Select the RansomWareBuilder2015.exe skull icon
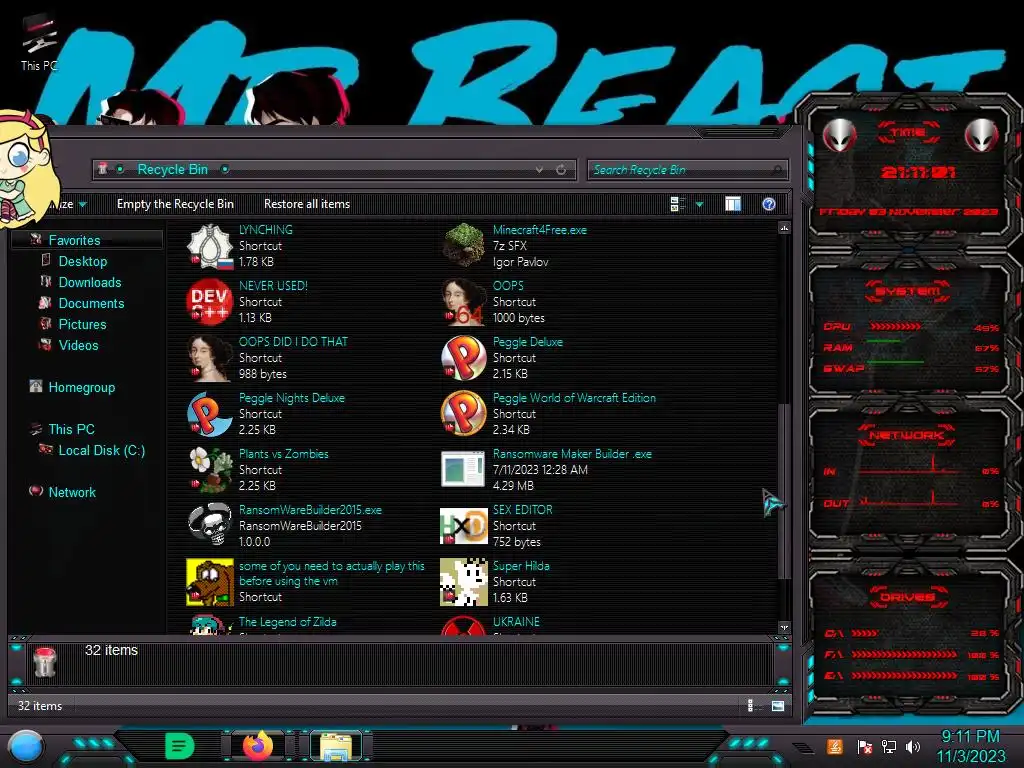 click(210, 526)
